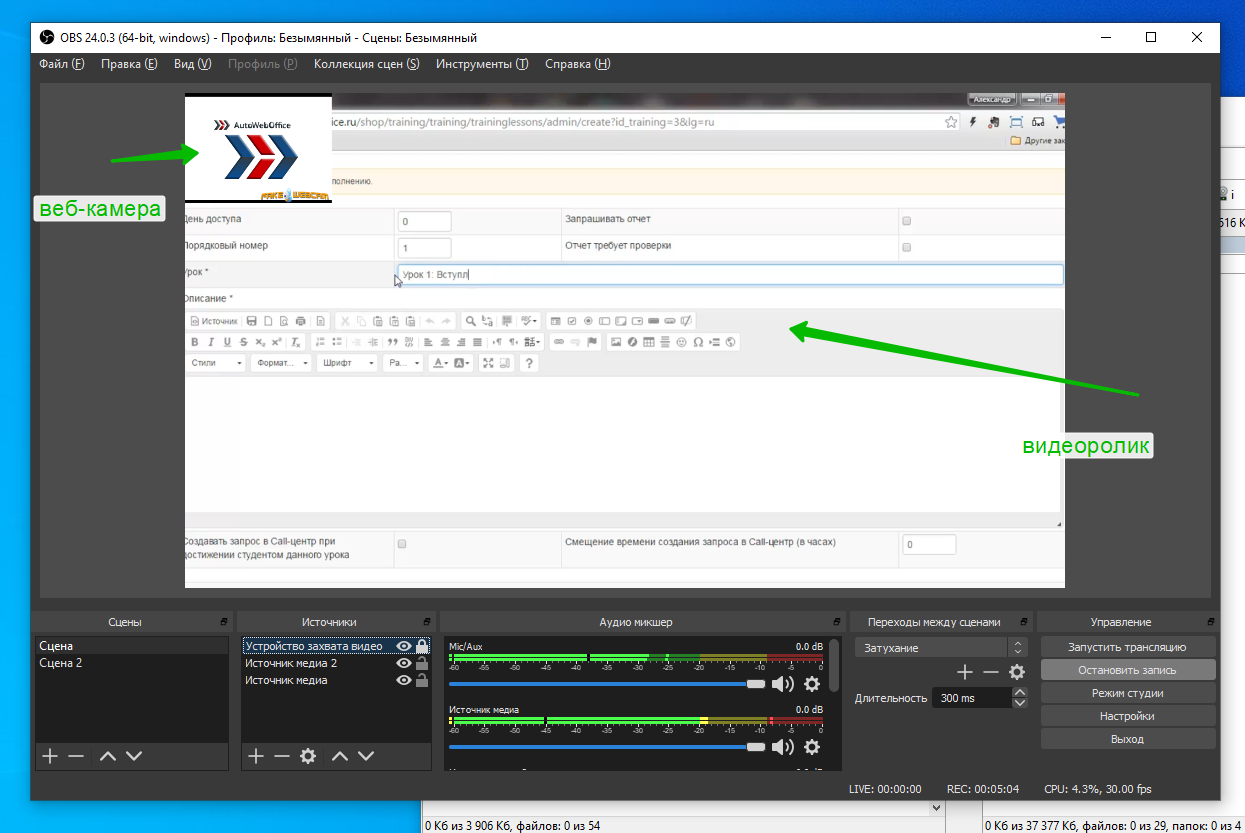Move the selected source up in the list
The image size is (1245, 833).
[x=340, y=756]
